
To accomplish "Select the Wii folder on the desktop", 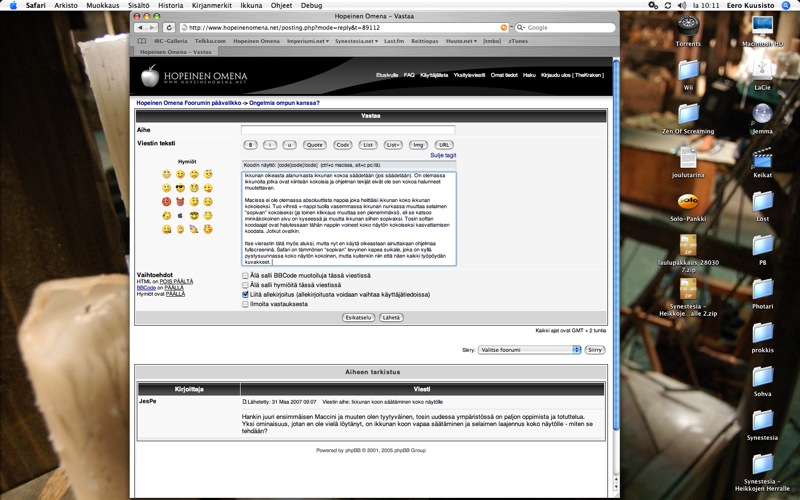I will tap(688, 70).
